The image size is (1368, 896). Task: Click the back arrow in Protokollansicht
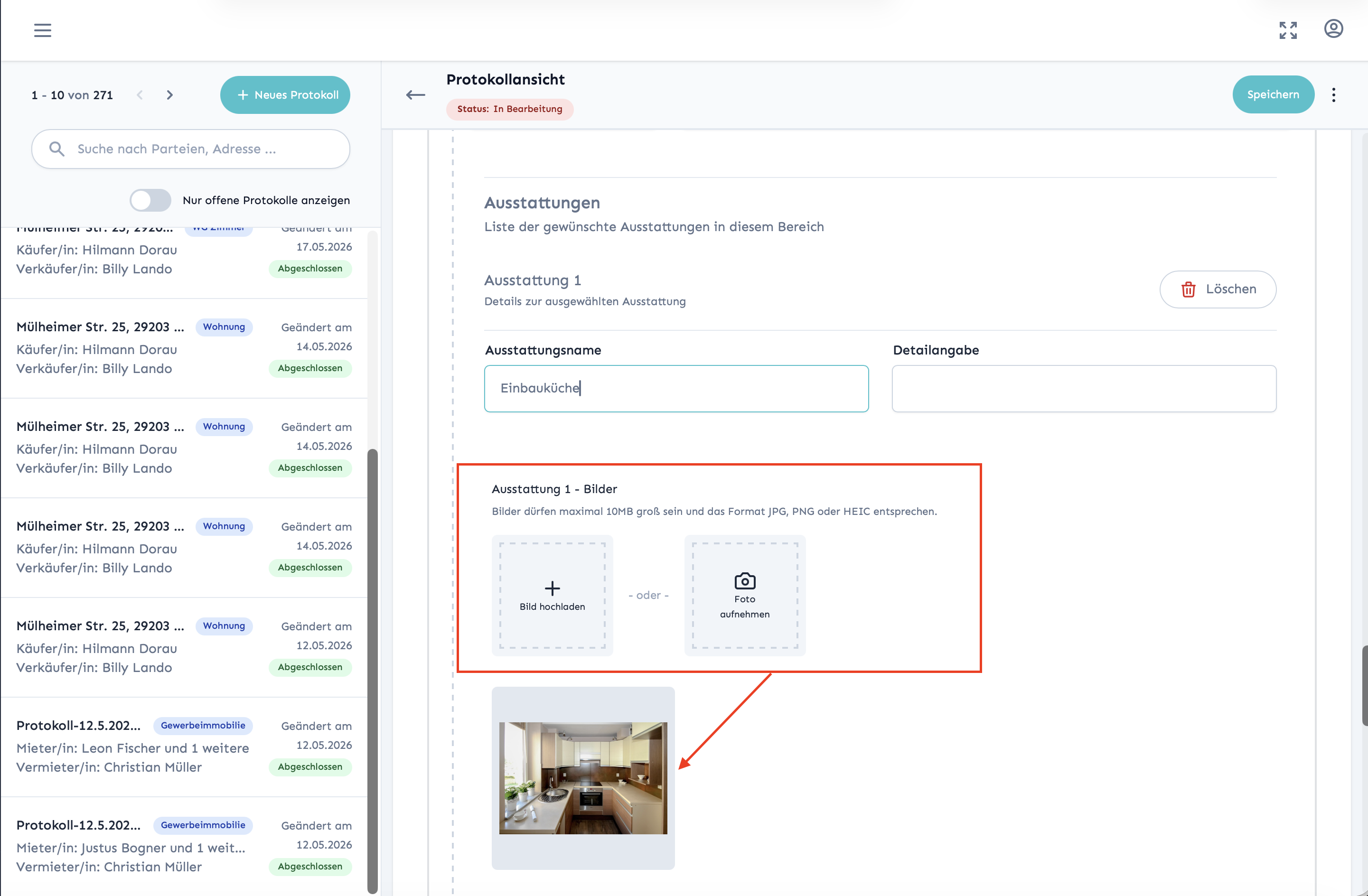click(415, 95)
